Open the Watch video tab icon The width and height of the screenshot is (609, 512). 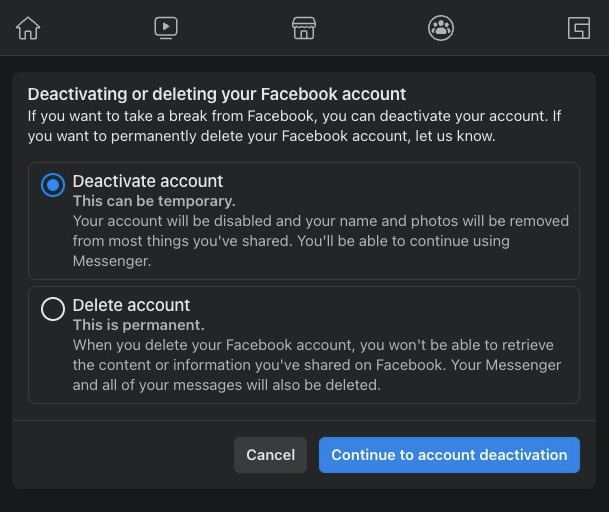click(x=166, y=28)
